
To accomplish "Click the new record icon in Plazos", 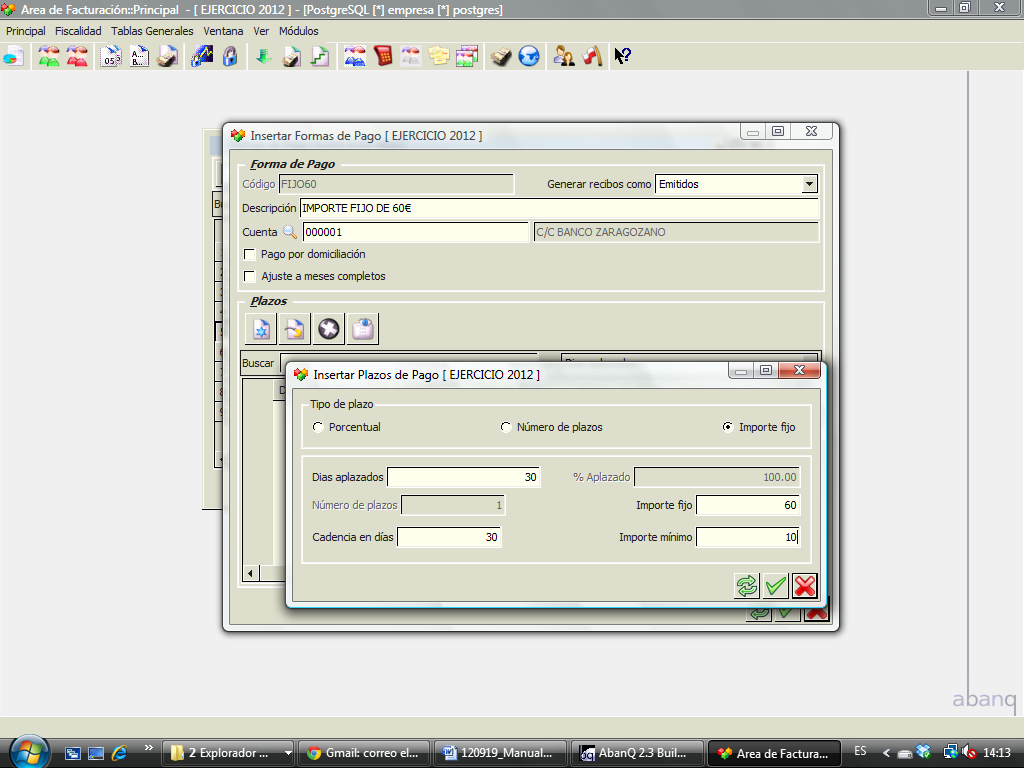I will point(261,328).
